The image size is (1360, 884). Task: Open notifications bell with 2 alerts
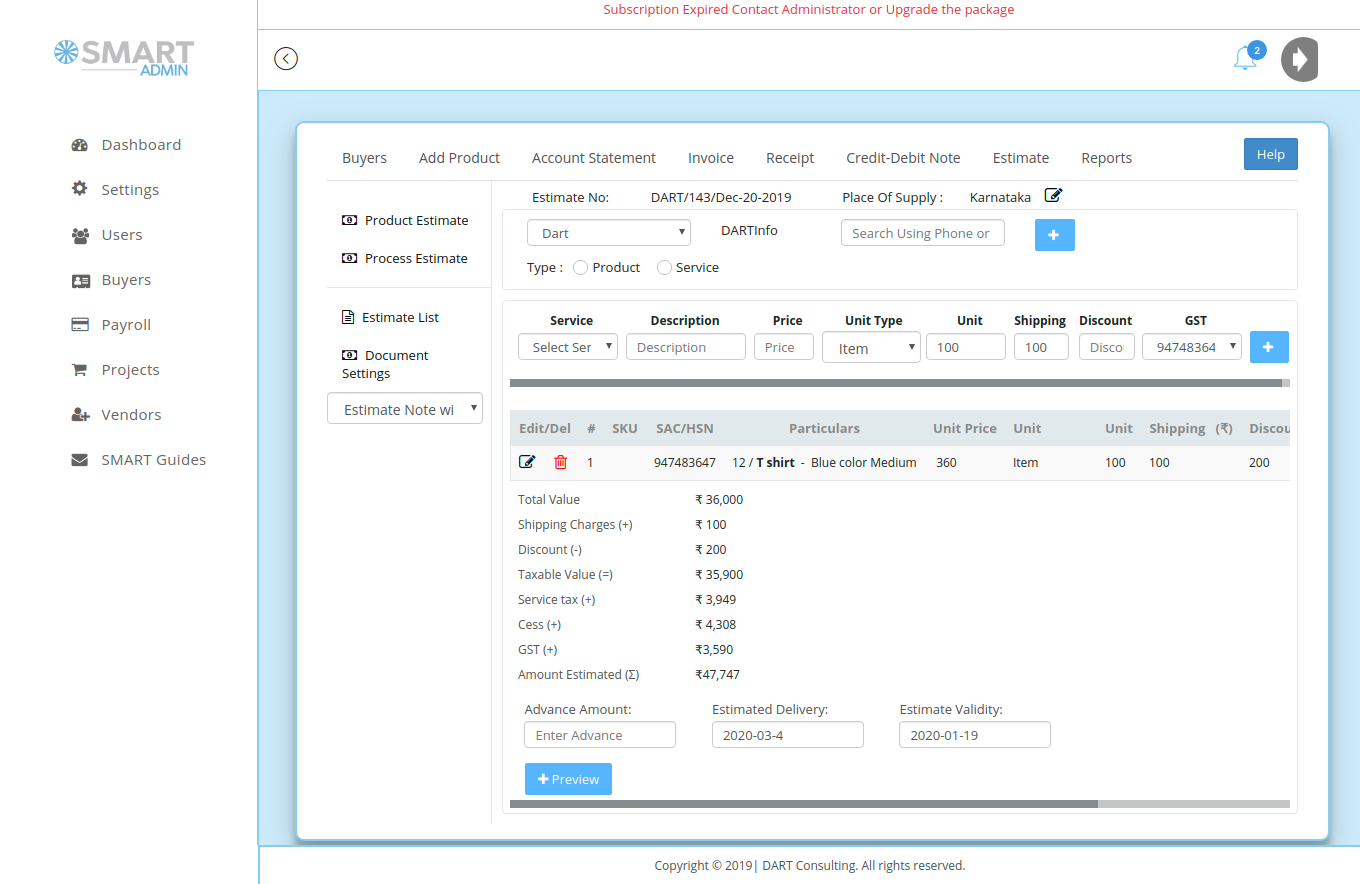[1246, 58]
